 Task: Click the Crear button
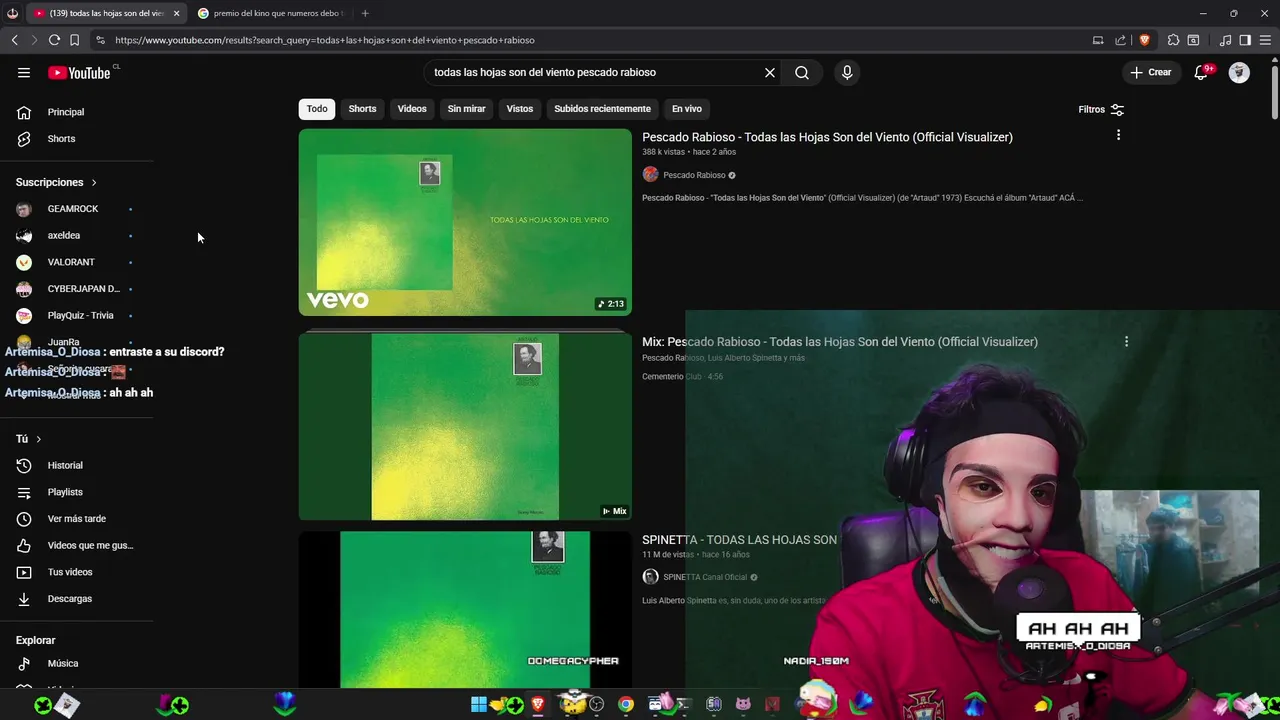click(x=1150, y=72)
